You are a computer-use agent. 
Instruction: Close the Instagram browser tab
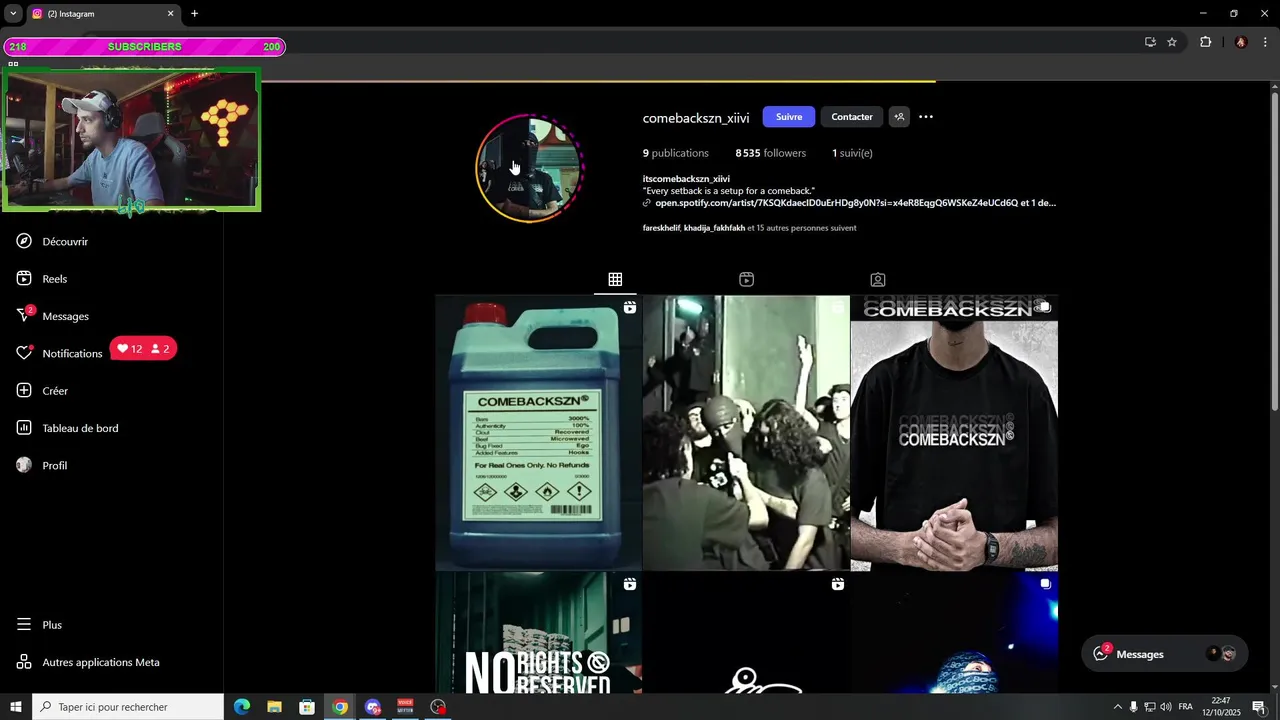tap(170, 14)
